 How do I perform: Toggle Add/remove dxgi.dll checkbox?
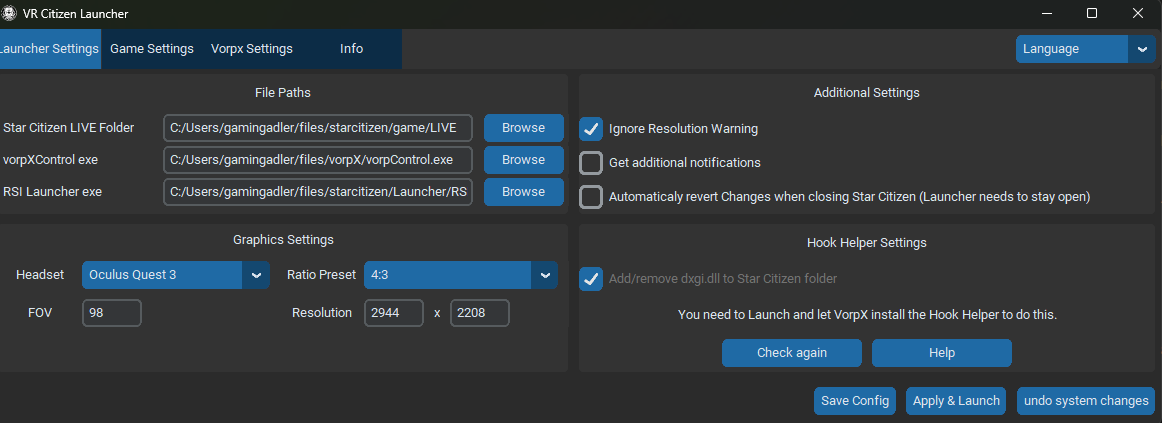(591, 279)
